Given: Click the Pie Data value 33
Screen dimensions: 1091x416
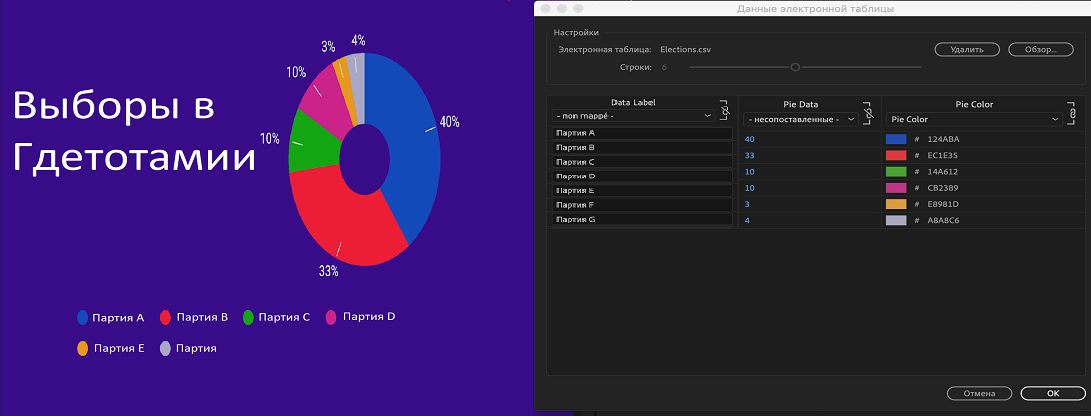Looking at the screenshot, I should [x=749, y=155].
